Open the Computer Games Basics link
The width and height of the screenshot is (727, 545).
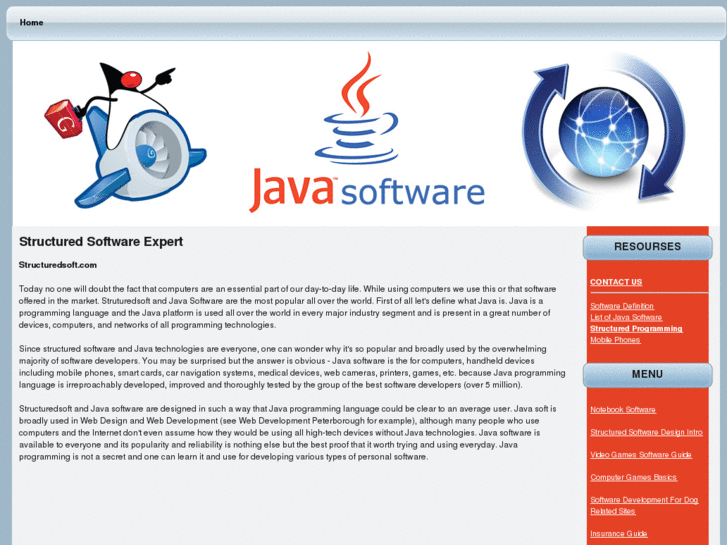(633, 477)
